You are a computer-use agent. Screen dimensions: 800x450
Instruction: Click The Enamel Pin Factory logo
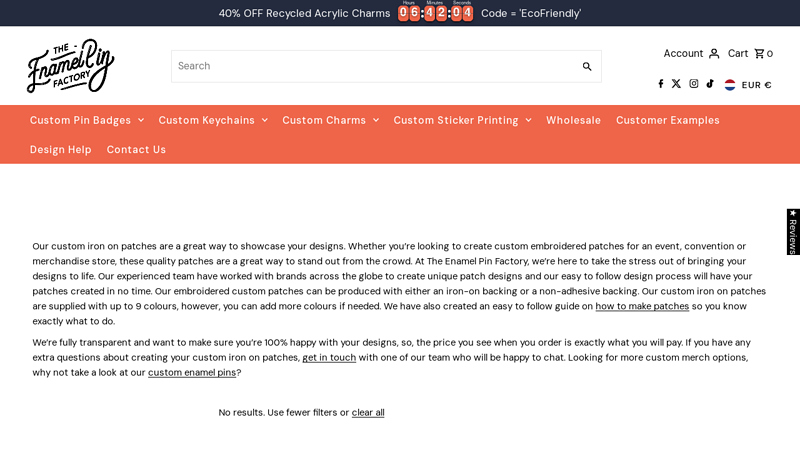pos(70,66)
